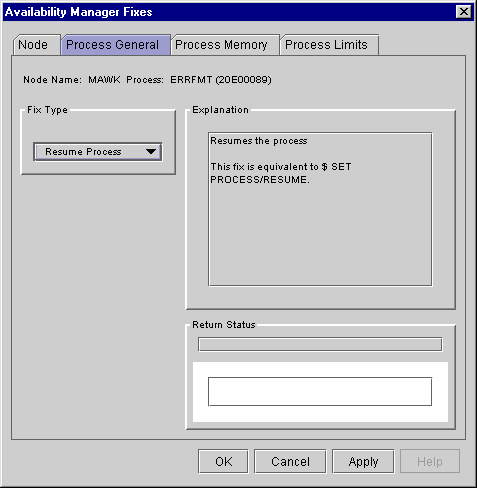This screenshot has width=477, height=488.
Task: Click the Availability Manager Fixes title bar
Action: tap(228, 12)
